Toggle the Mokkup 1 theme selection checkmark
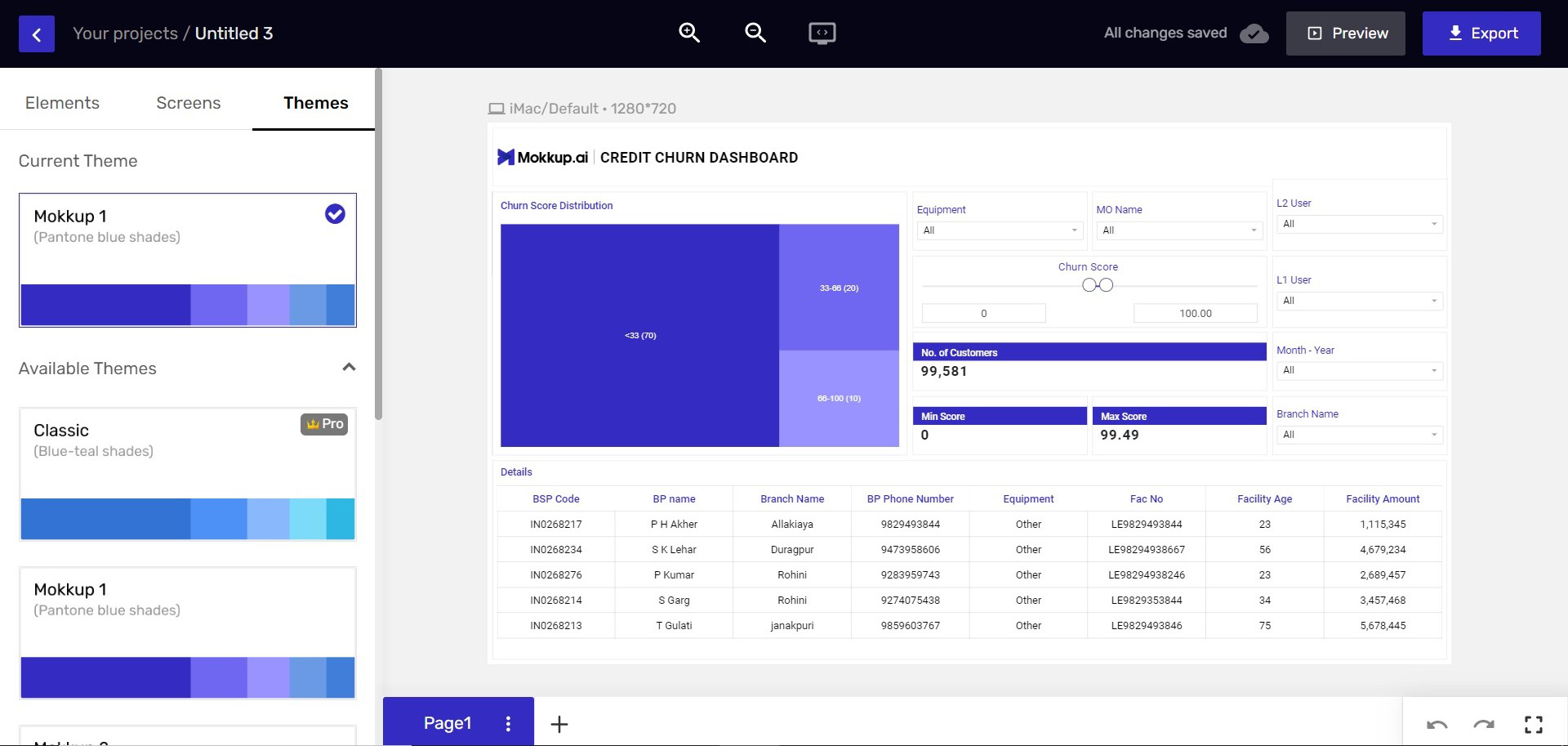 (335, 214)
